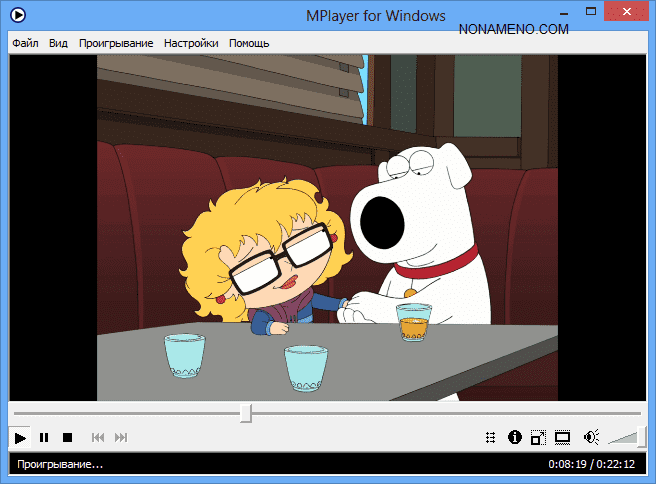Expand the Проигрывание menu

point(116,44)
